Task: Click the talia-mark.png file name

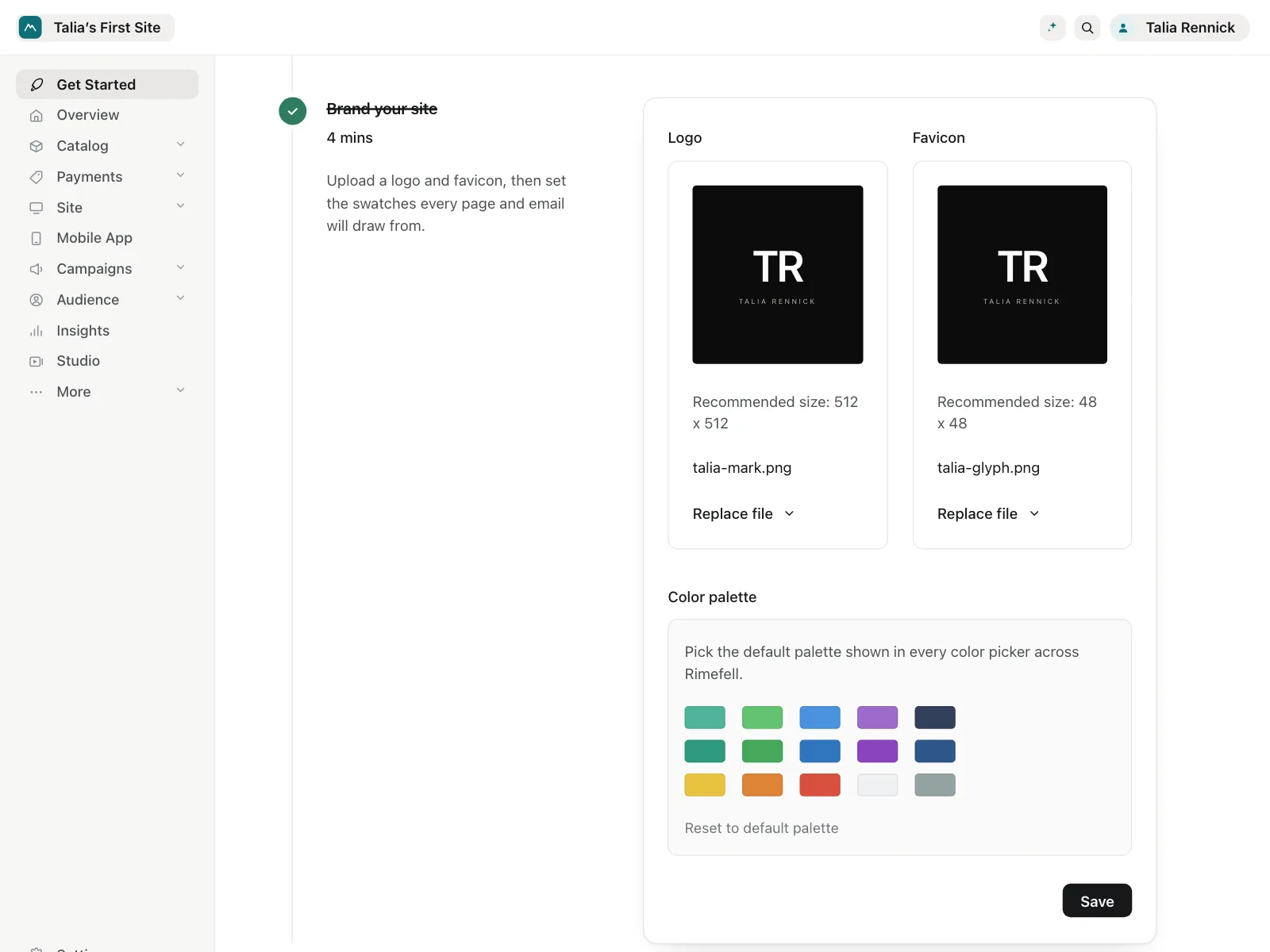Action: (x=742, y=468)
